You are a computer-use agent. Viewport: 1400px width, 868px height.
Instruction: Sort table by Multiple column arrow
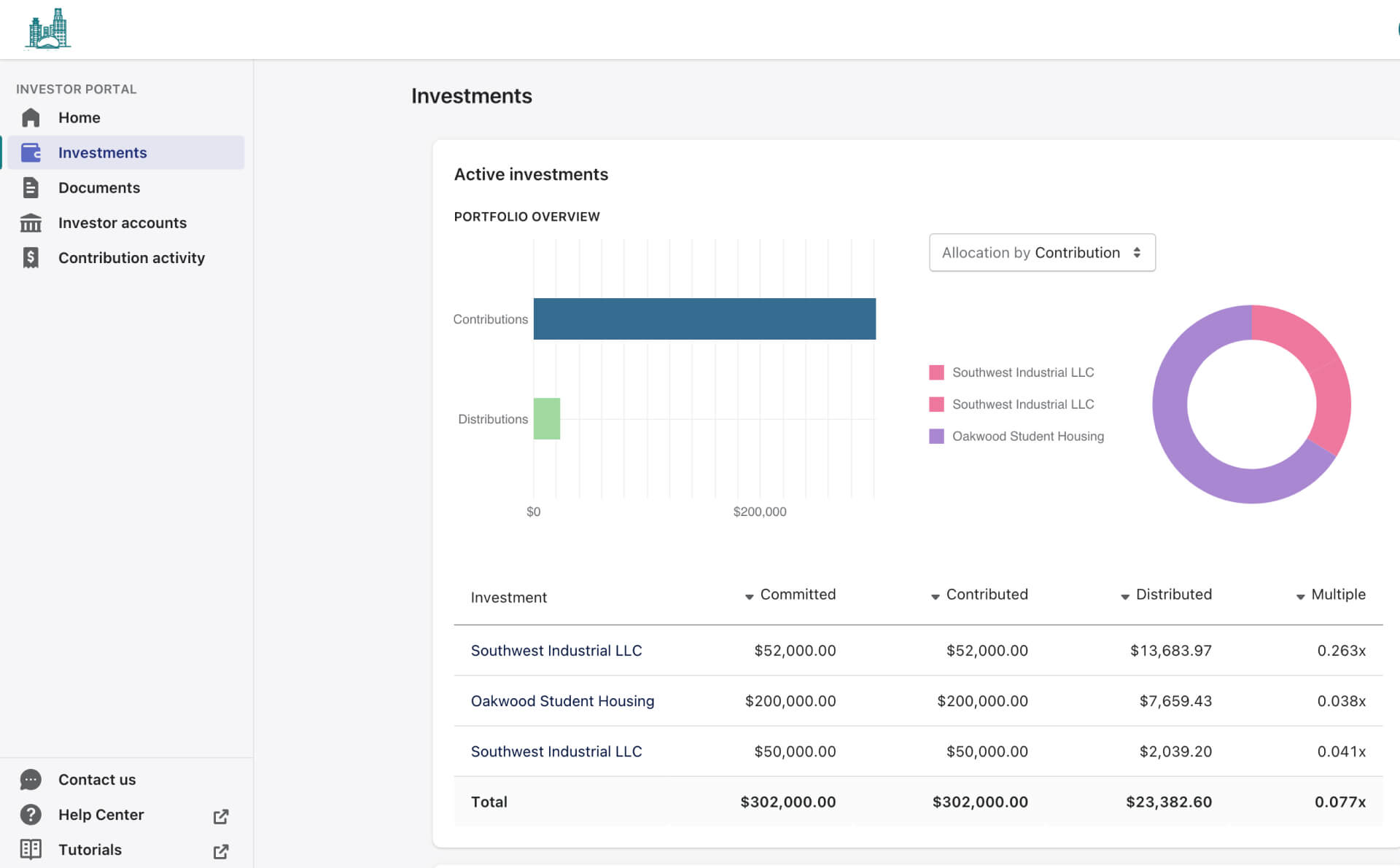pyautogui.click(x=1300, y=597)
